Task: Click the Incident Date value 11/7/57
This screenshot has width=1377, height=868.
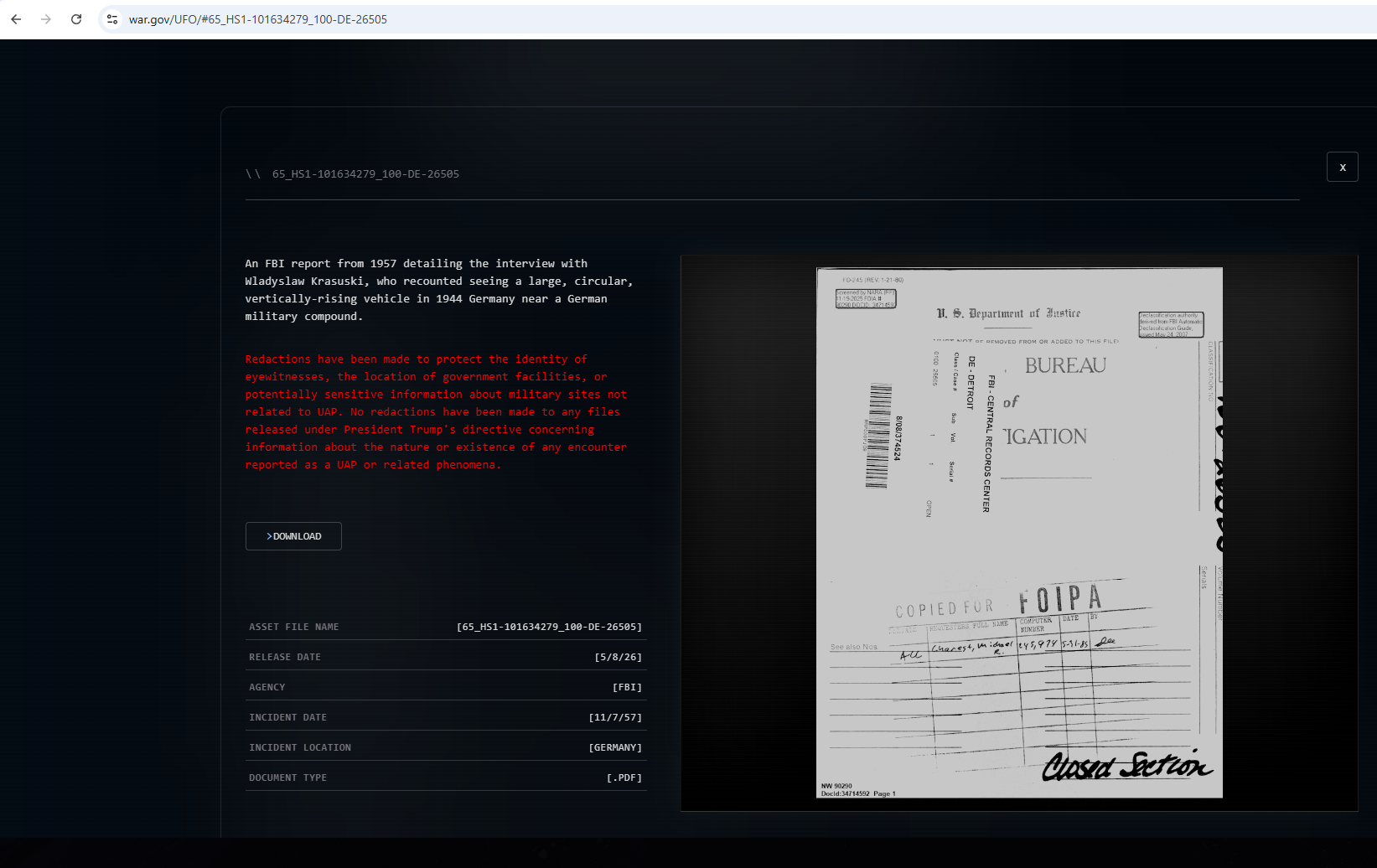Action: click(615, 717)
